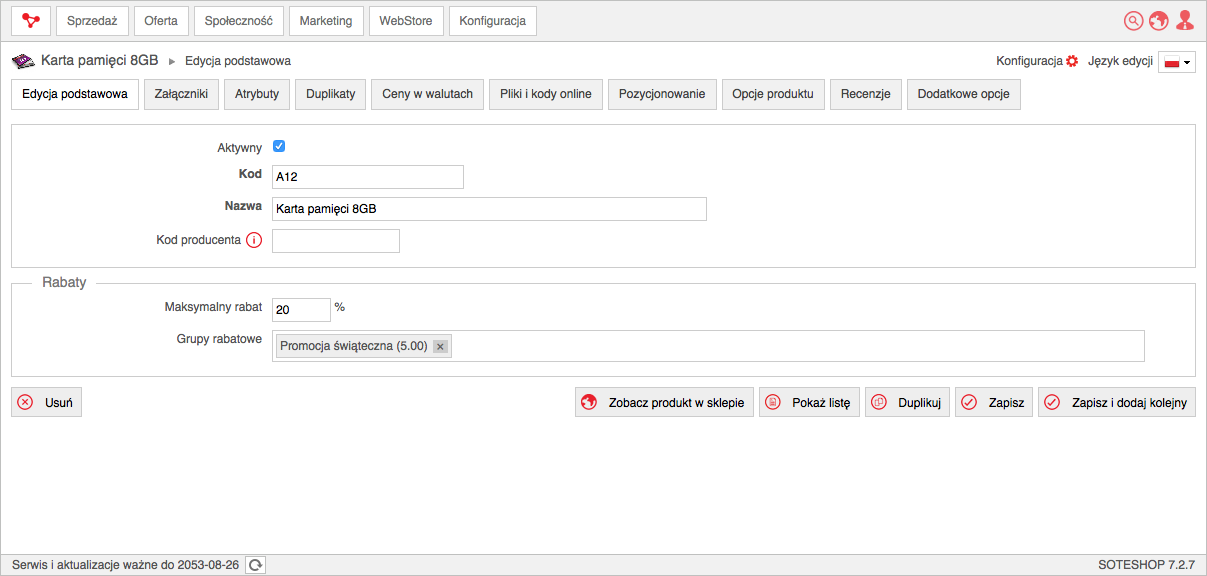This screenshot has width=1207, height=576.
Task: Click the red Konfiguracja gear icon
Action: 1072,61
